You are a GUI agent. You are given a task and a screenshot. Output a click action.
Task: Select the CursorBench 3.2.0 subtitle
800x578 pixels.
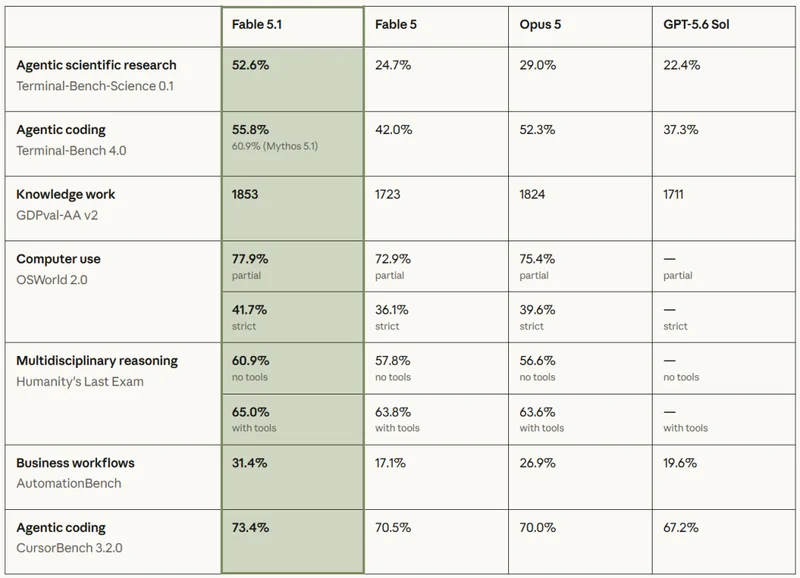click(69, 548)
